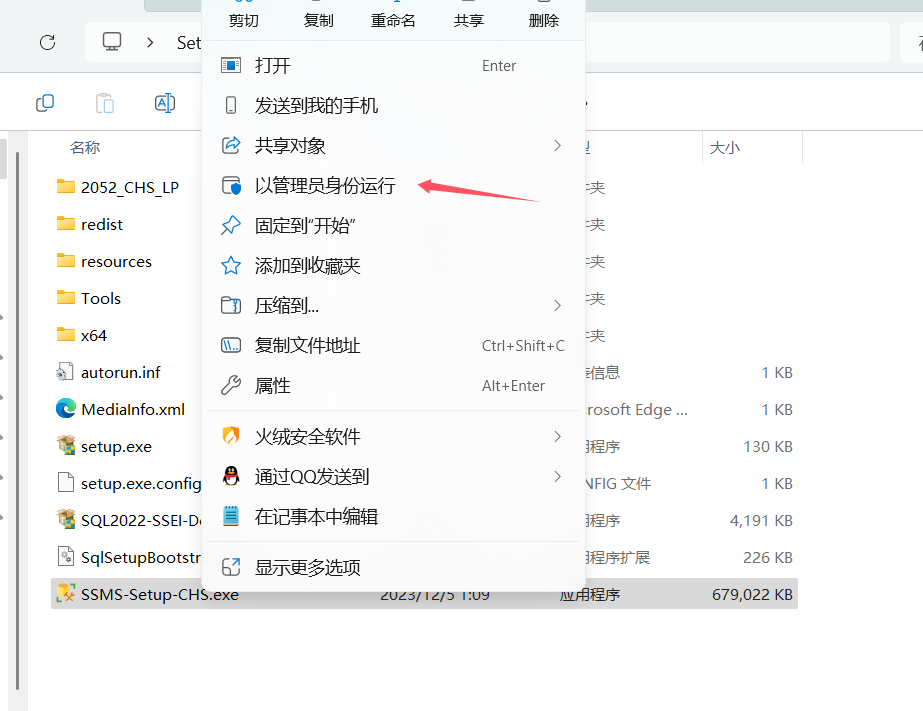Click the phone icon for 发送到我的手机
Screen dimensions: 923x711
point(229,104)
